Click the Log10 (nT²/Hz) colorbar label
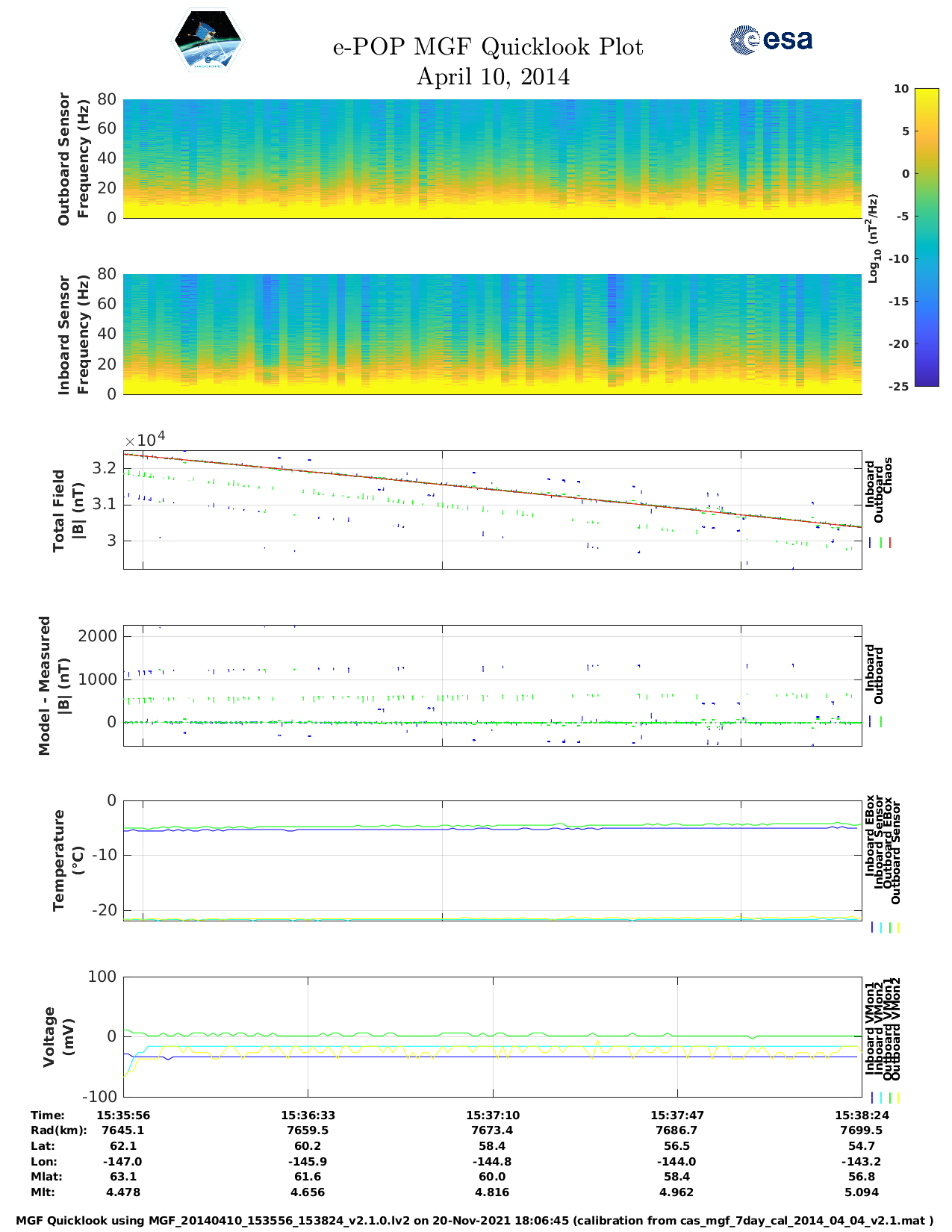 pyautogui.click(x=872, y=238)
